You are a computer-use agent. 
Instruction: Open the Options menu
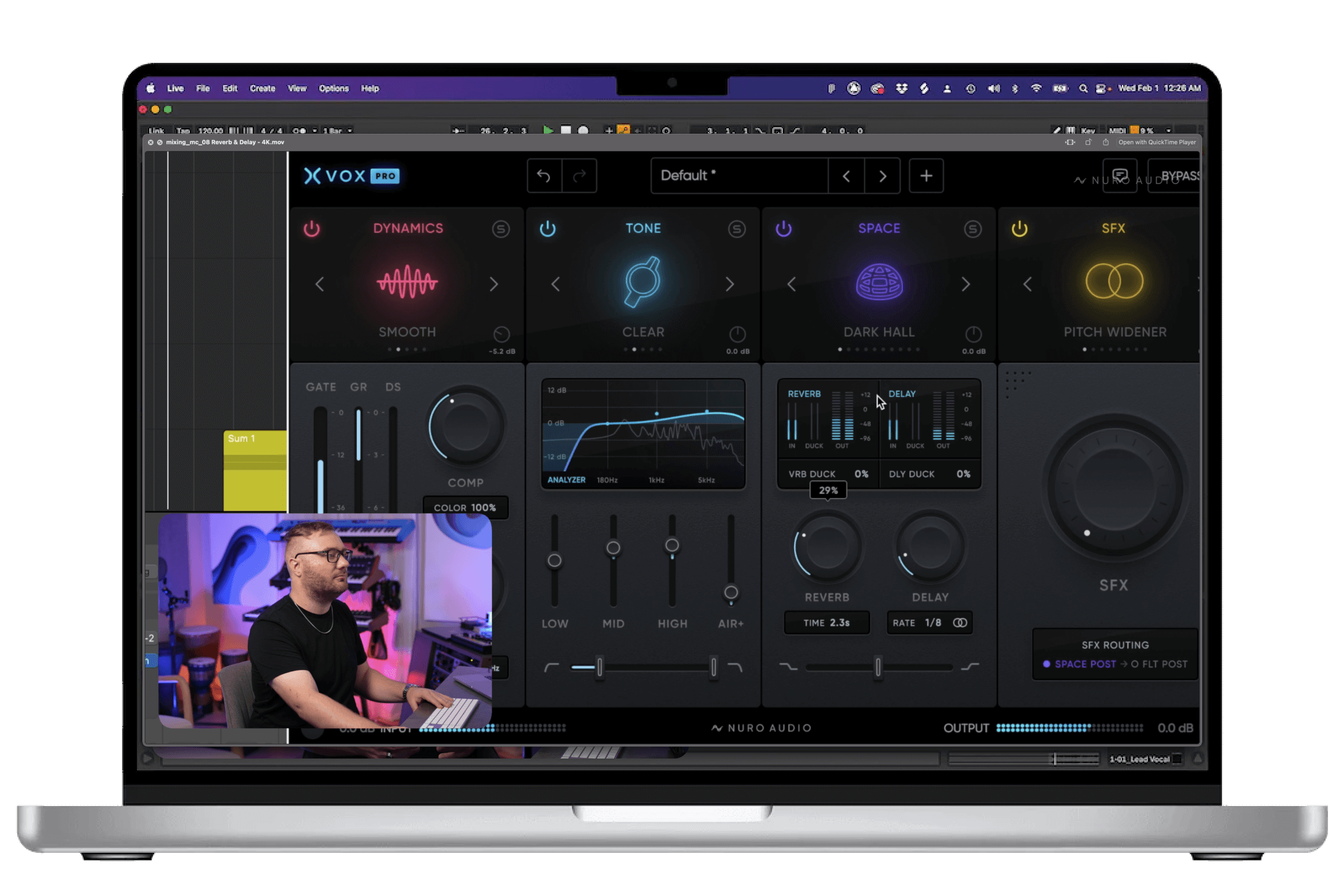(x=334, y=89)
